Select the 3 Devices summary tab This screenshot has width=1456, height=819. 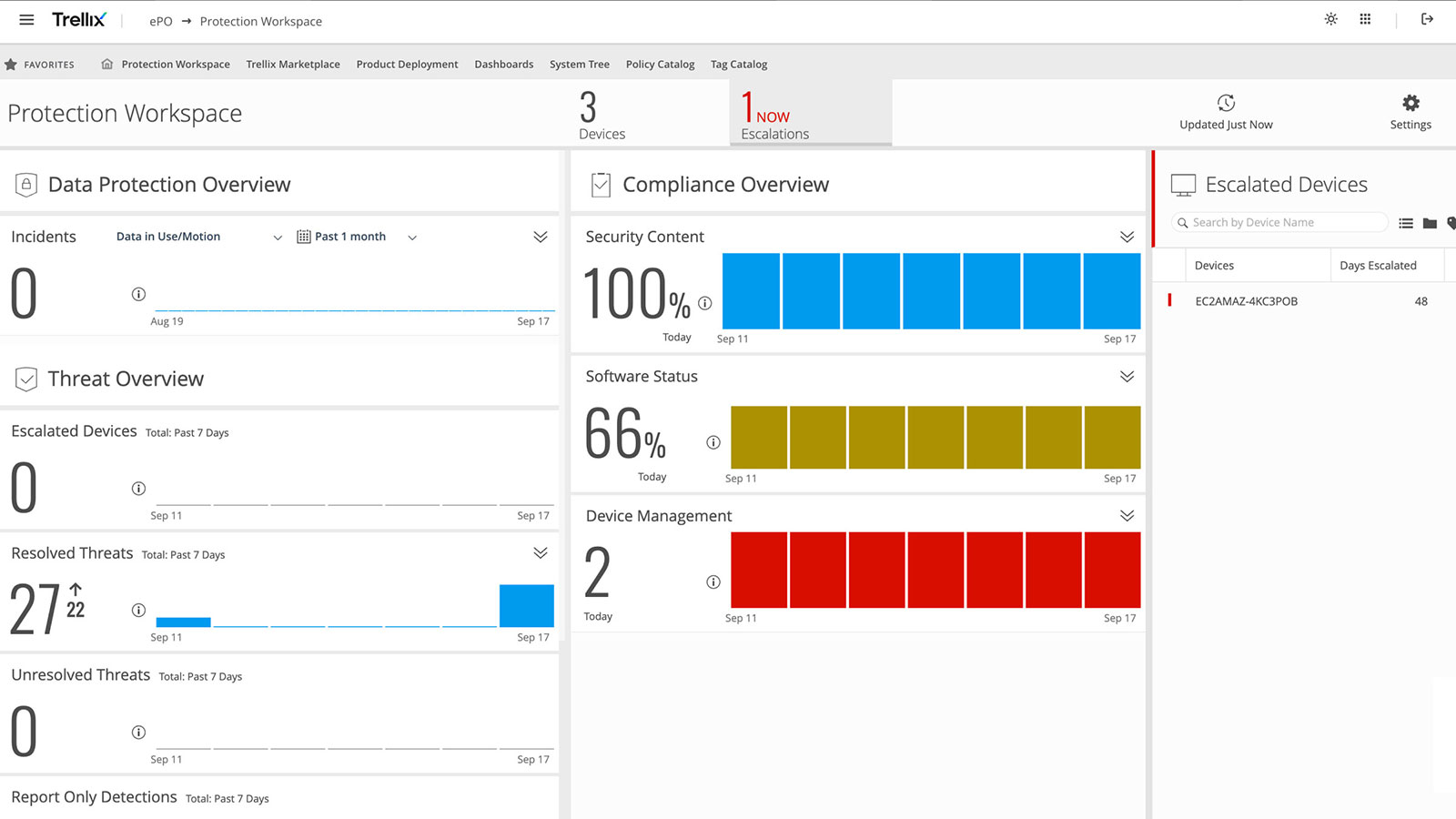(602, 115)
